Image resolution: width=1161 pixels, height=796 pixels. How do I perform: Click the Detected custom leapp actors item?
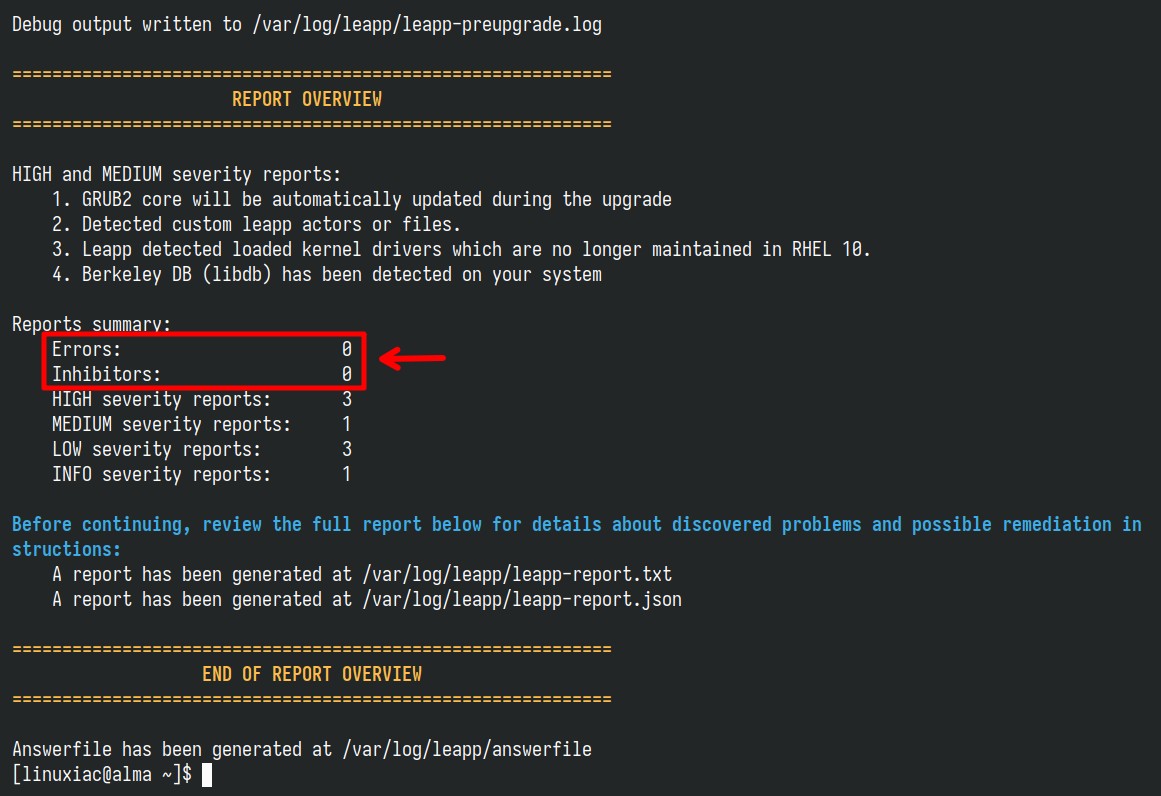[256, 224]
